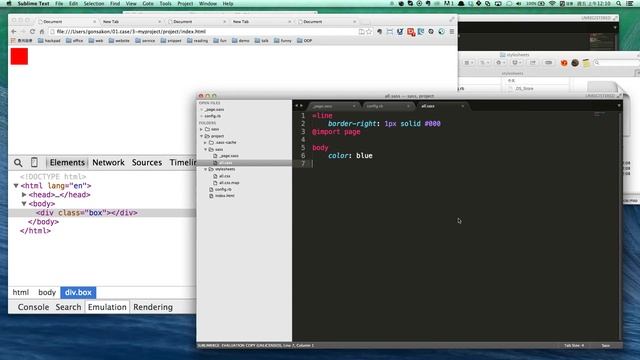The width and height of the screenshot is (640, 360).
Task: Click the red extension icon in Chrome's toolbar
Action: coord(411,31)
